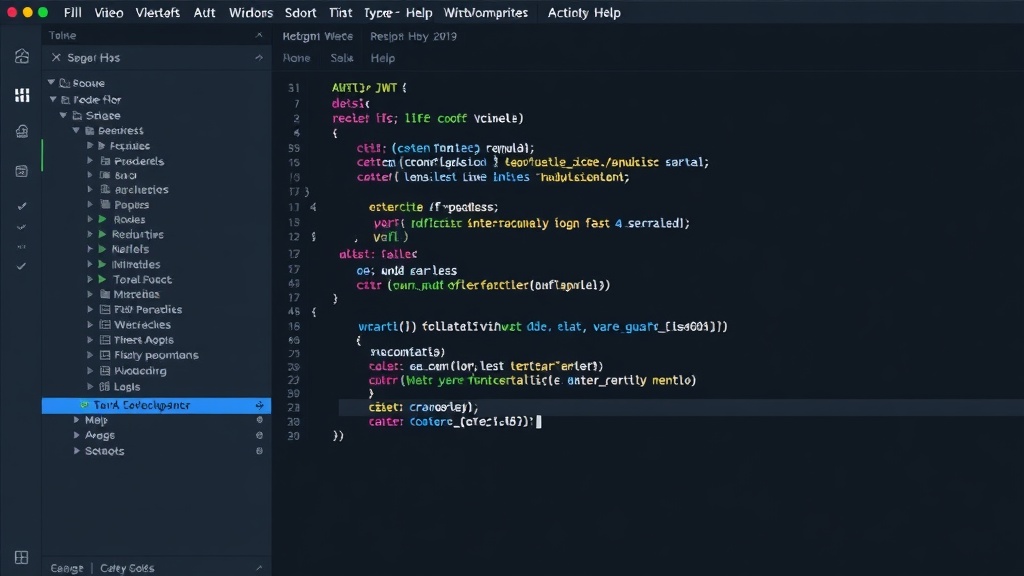
Task: Click the green play icon beside Inlmetdes
Action: pos(103,264)
